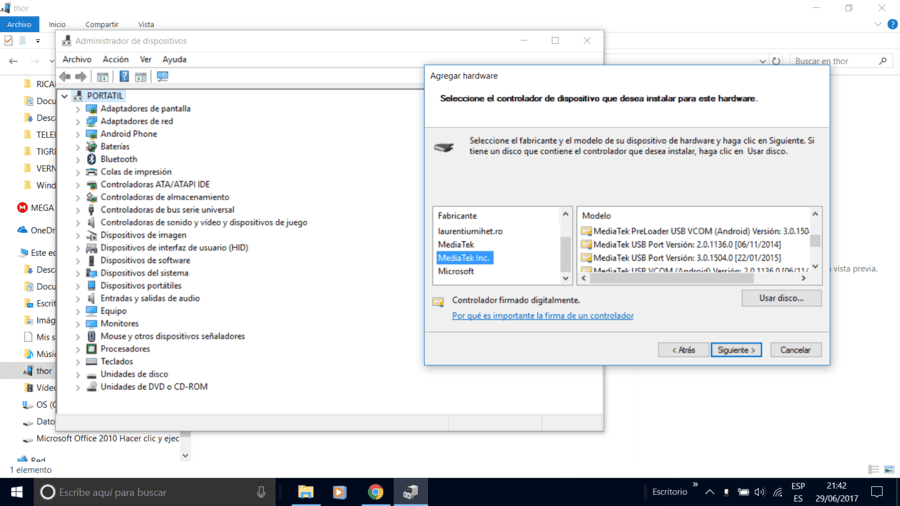Open File Explorer from the taskbar
Viewport: 900px width, 506px height.
click(305, 492)
